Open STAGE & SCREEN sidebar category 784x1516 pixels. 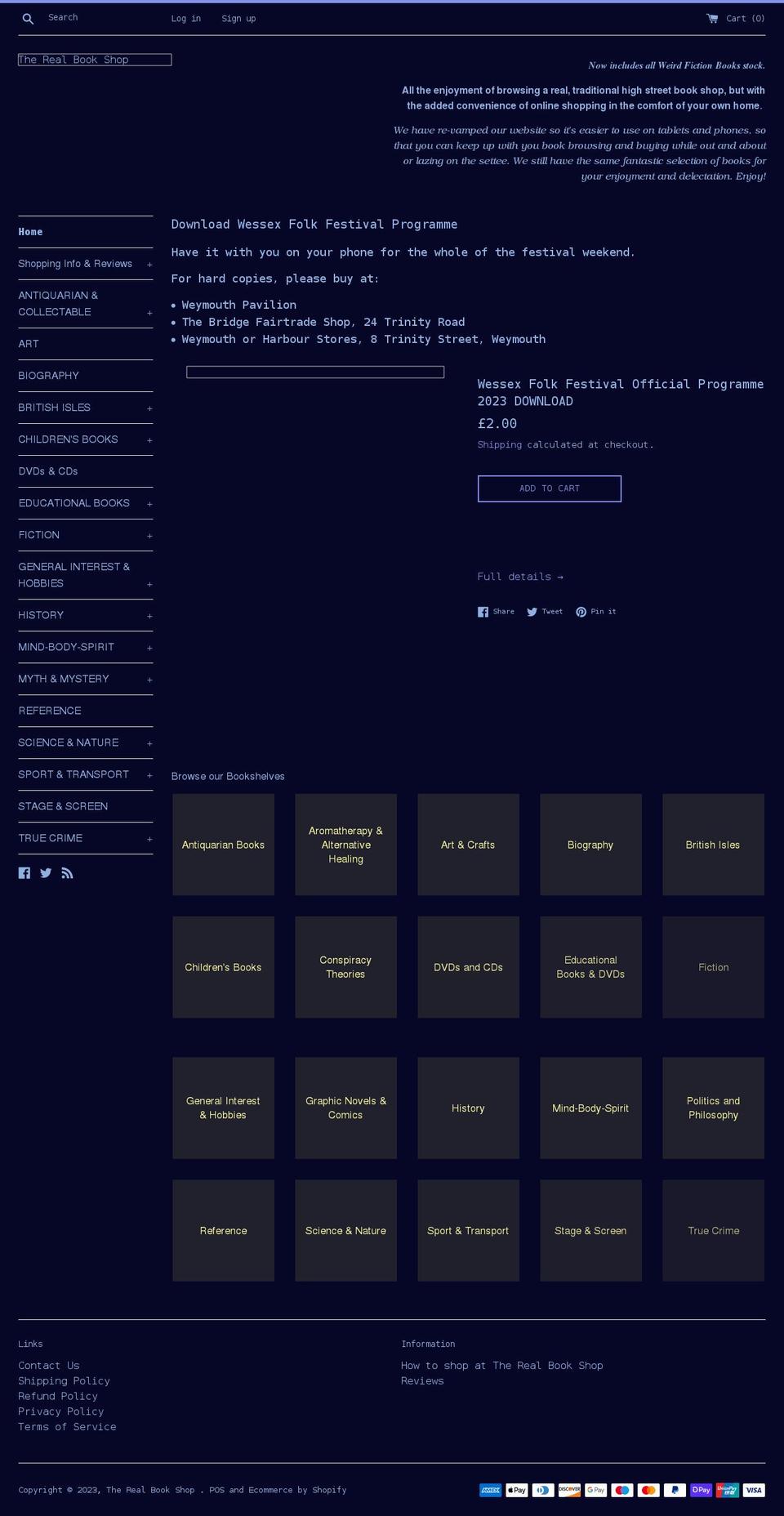(63, 806)
